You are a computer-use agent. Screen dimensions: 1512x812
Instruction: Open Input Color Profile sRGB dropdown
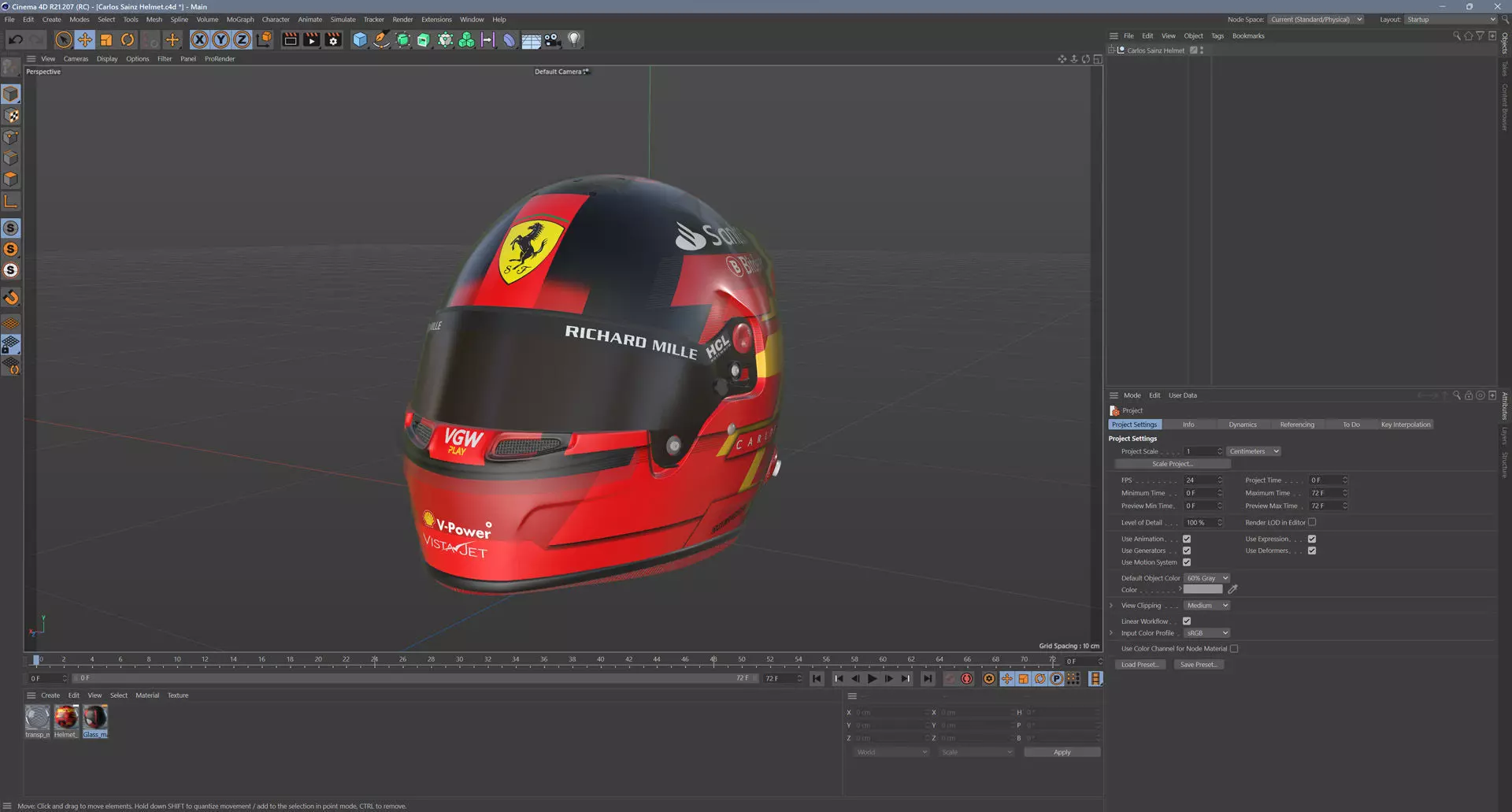pos(1207,633)
